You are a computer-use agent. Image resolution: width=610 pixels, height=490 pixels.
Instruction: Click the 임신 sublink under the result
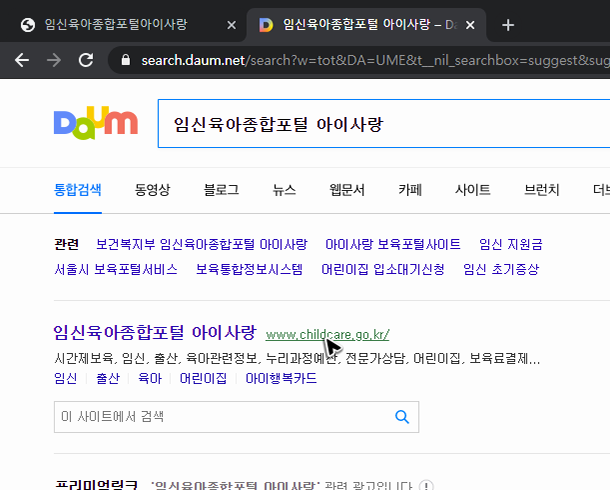point(66,378)
